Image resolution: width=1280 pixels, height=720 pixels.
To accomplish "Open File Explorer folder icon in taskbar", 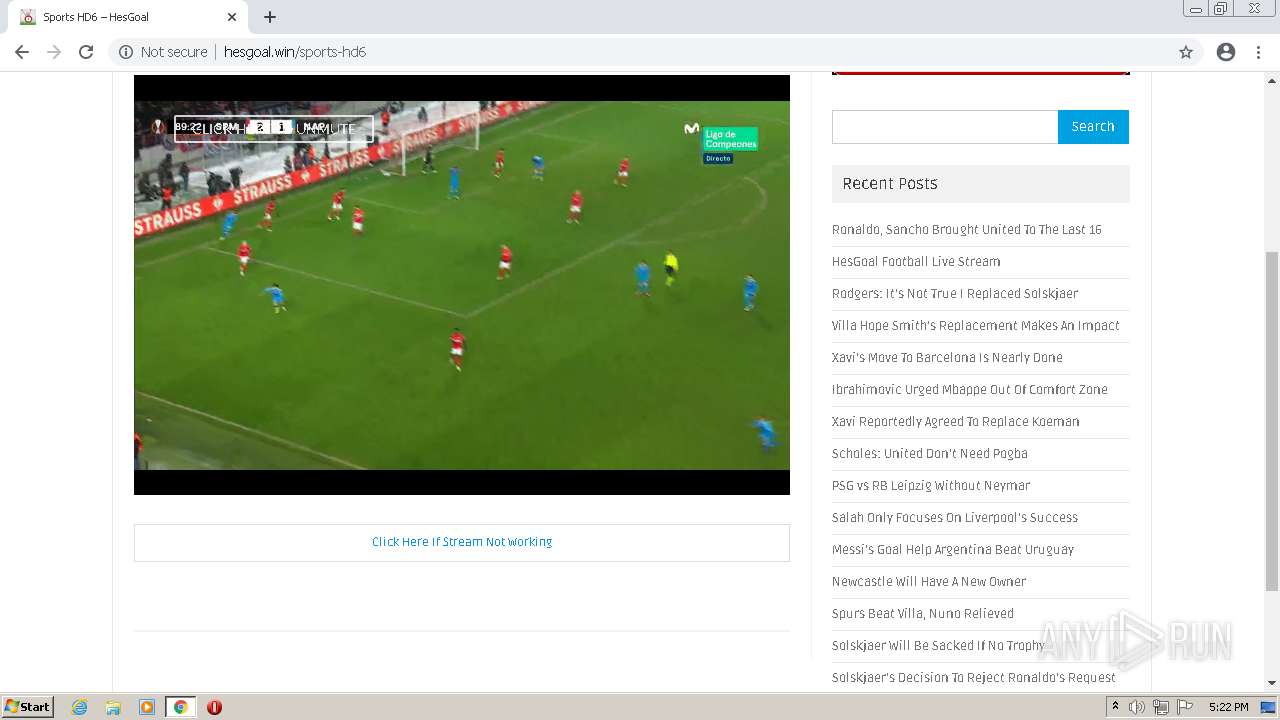I will [x=113, y=707].
